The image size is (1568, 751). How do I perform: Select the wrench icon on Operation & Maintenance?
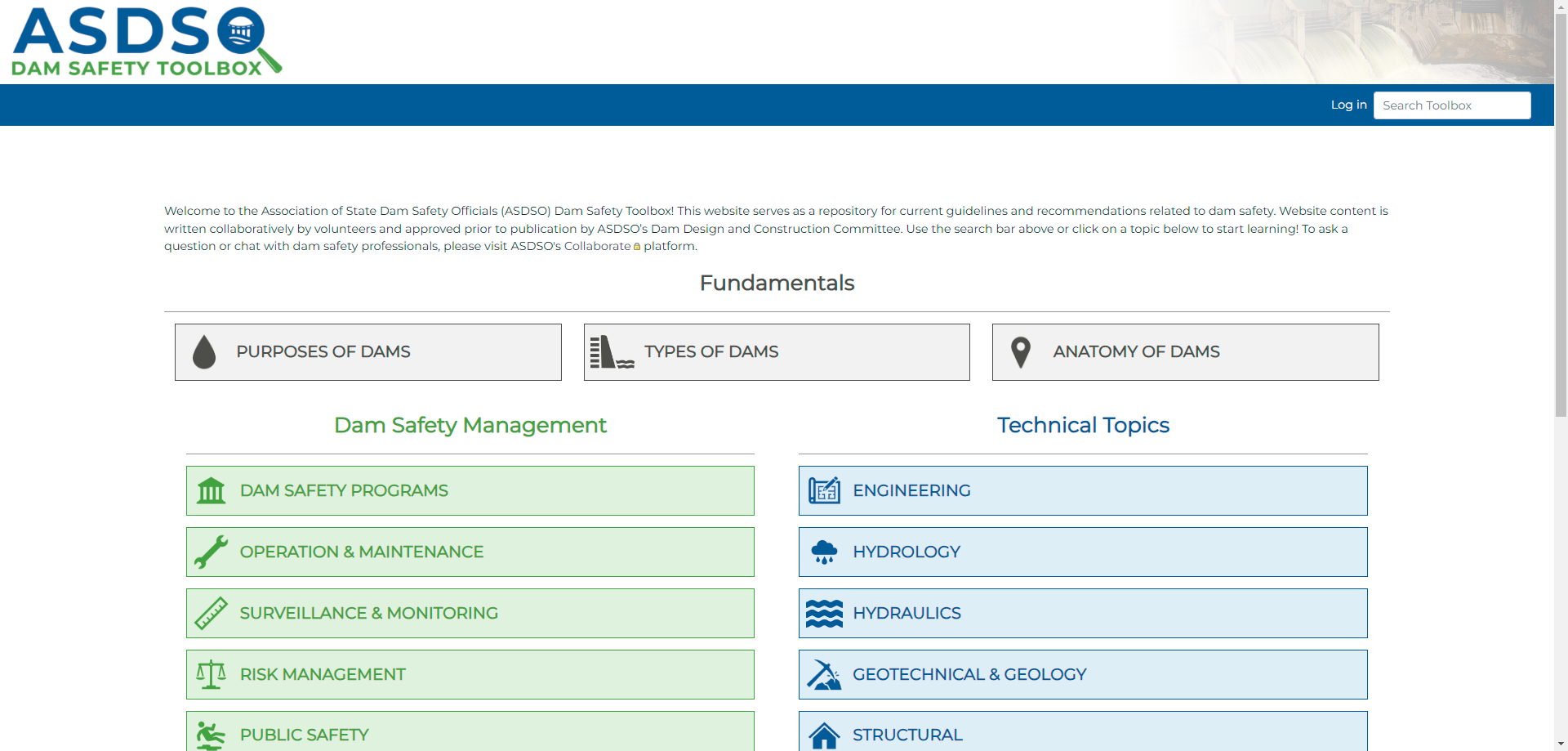coord(212,552)
